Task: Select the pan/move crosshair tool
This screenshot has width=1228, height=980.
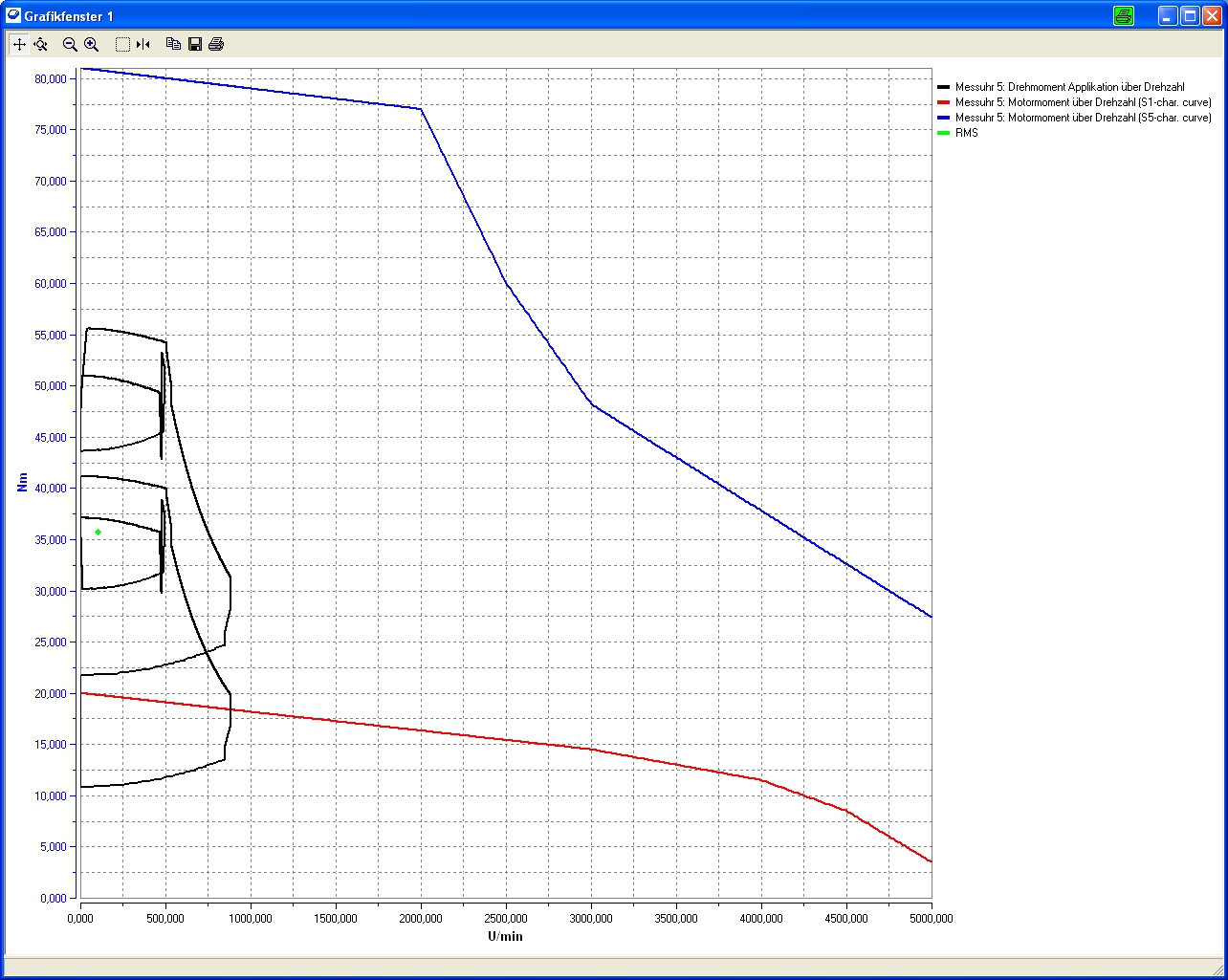Action: click(x=19, y=44)
